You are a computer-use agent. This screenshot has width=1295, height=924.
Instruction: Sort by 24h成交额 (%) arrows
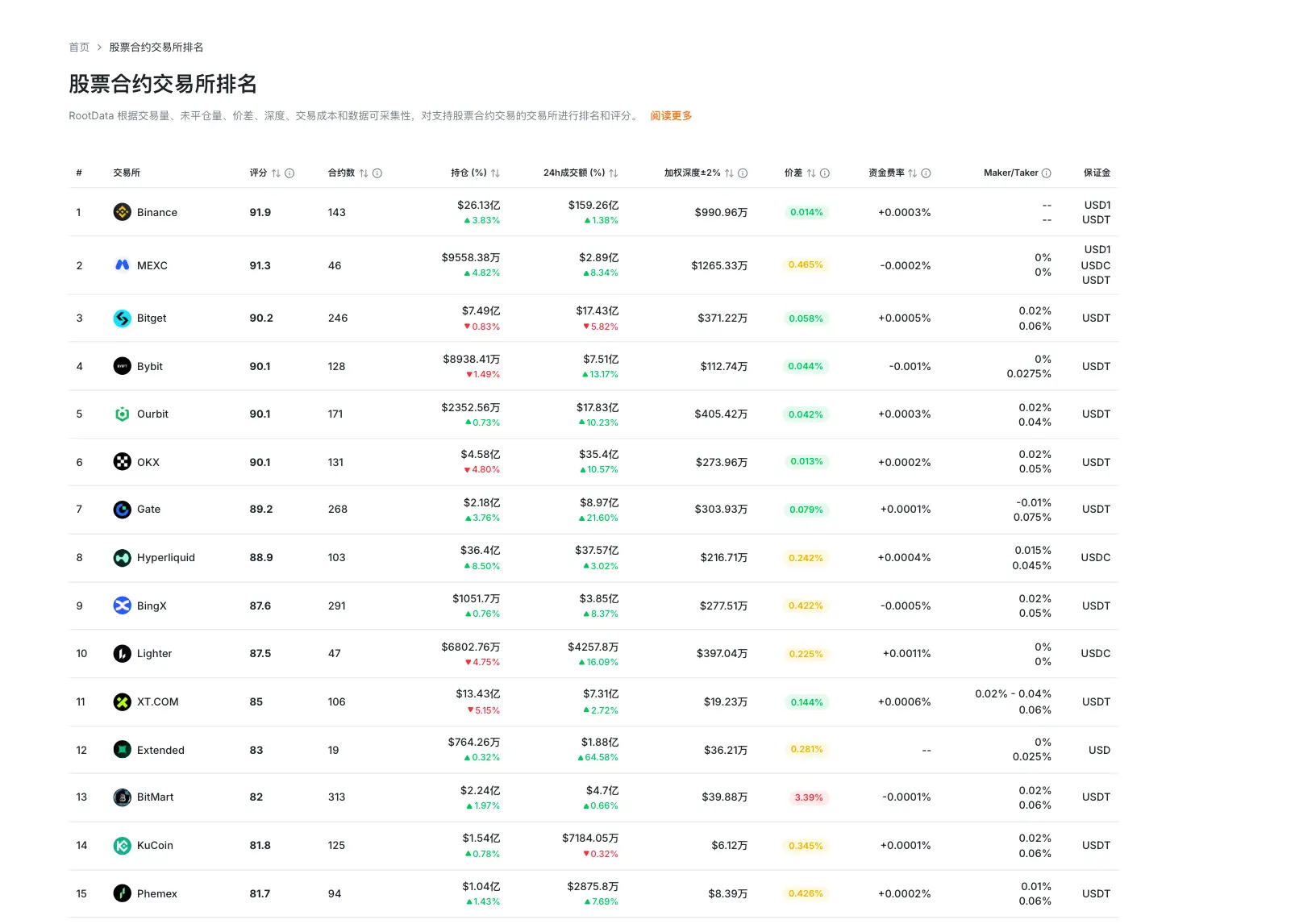point(614,173)
